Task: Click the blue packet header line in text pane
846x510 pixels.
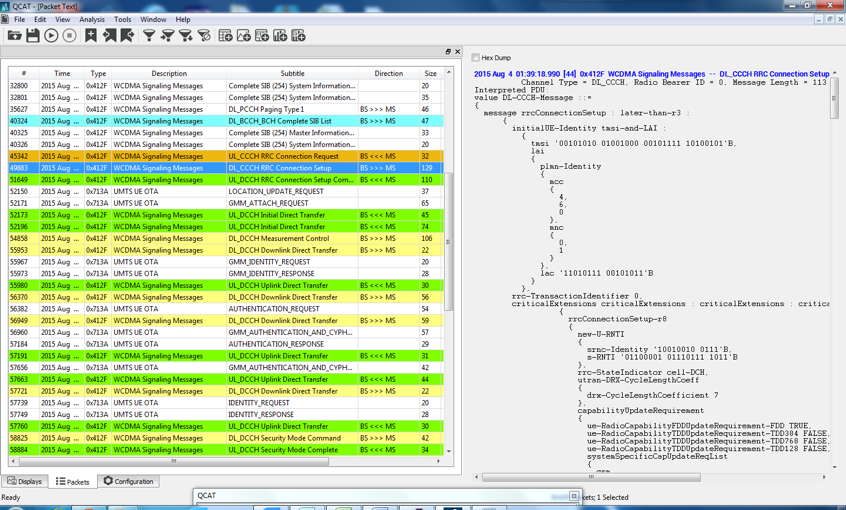Action: (x=651, y=74)
